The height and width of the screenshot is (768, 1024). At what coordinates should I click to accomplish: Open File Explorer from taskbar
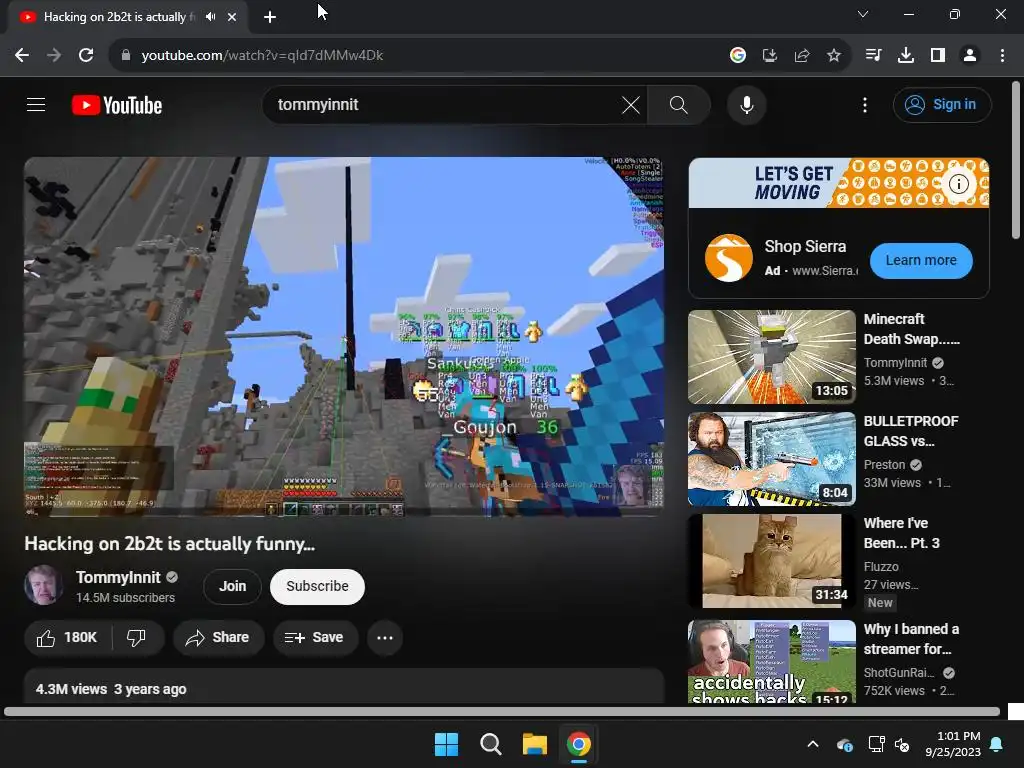tap(534, 744)
